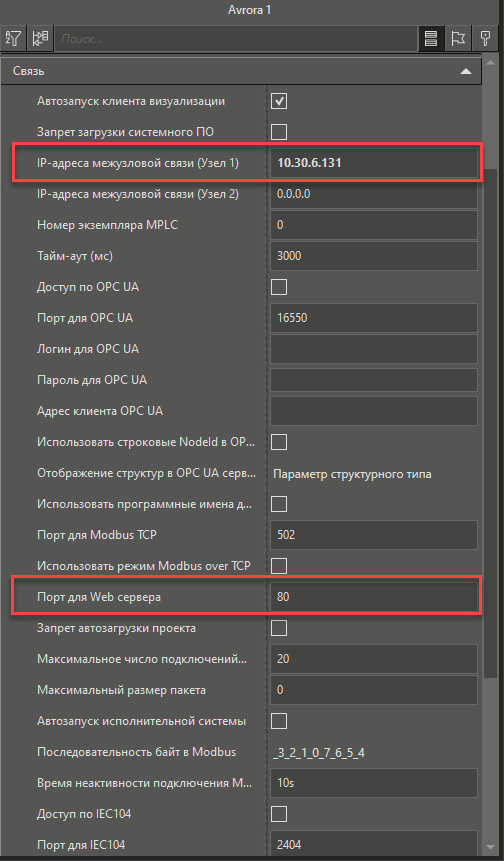The width and height of the screenshot is (504, 861).
Task: Edit connection inactivity time 10s
Action: [x=374, y=782]
